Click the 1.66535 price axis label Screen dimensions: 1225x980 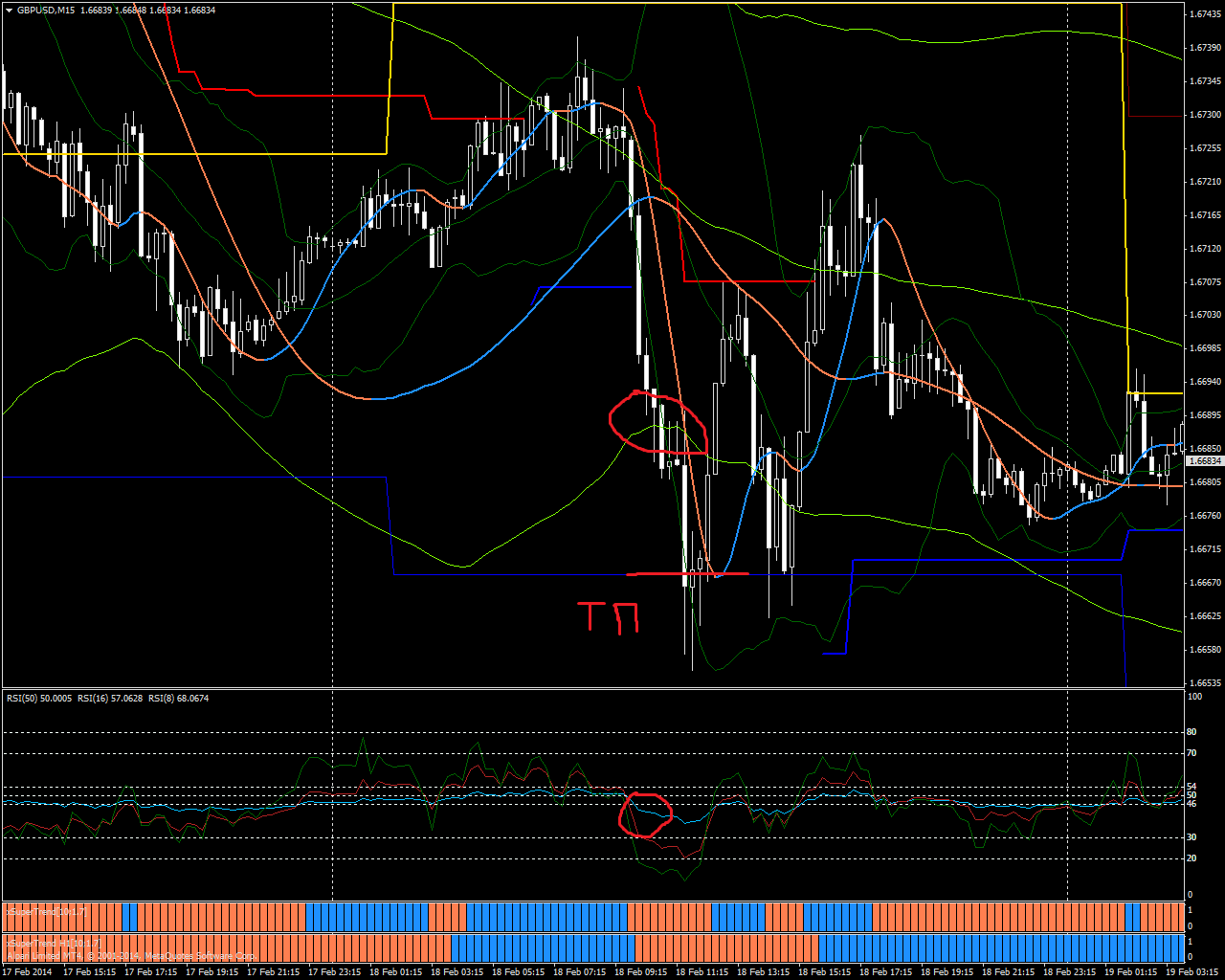click(x=1204, y=683)
